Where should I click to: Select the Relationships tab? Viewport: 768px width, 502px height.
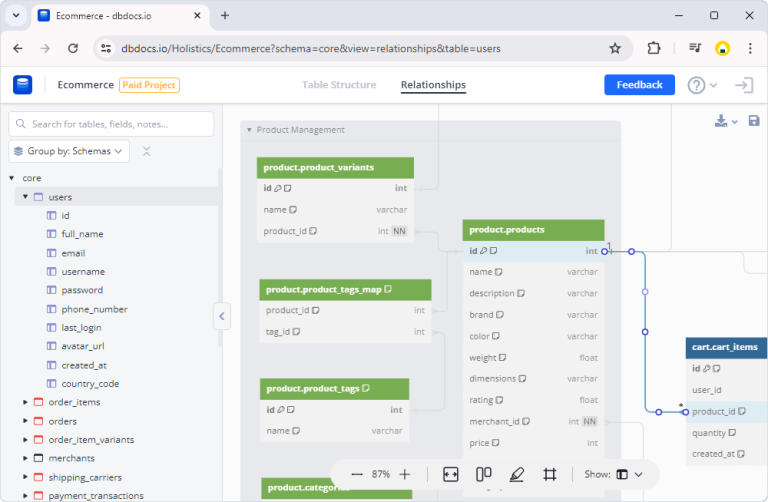click(x=433, y=85)
